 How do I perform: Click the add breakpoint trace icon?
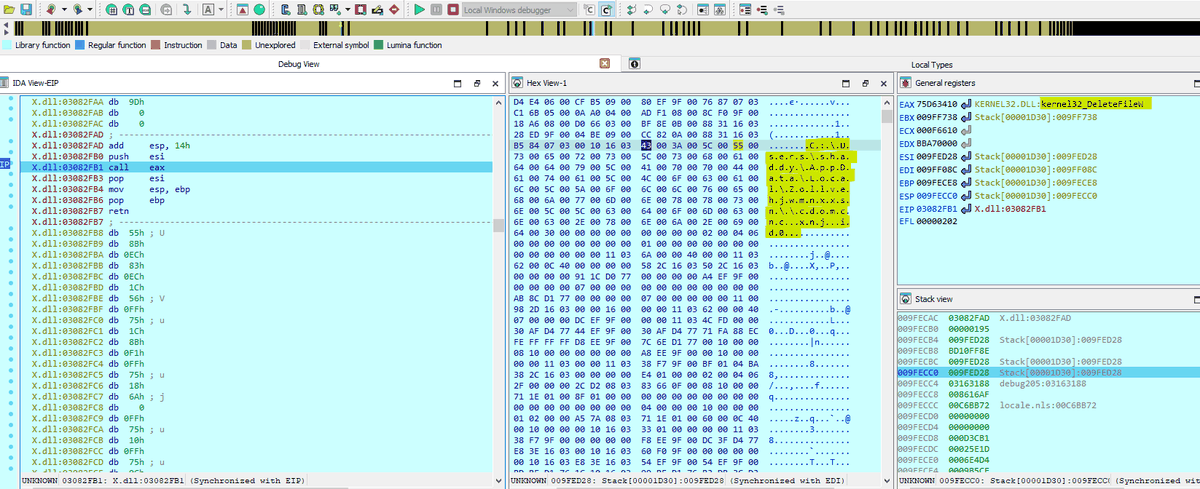tap(762, 9)
